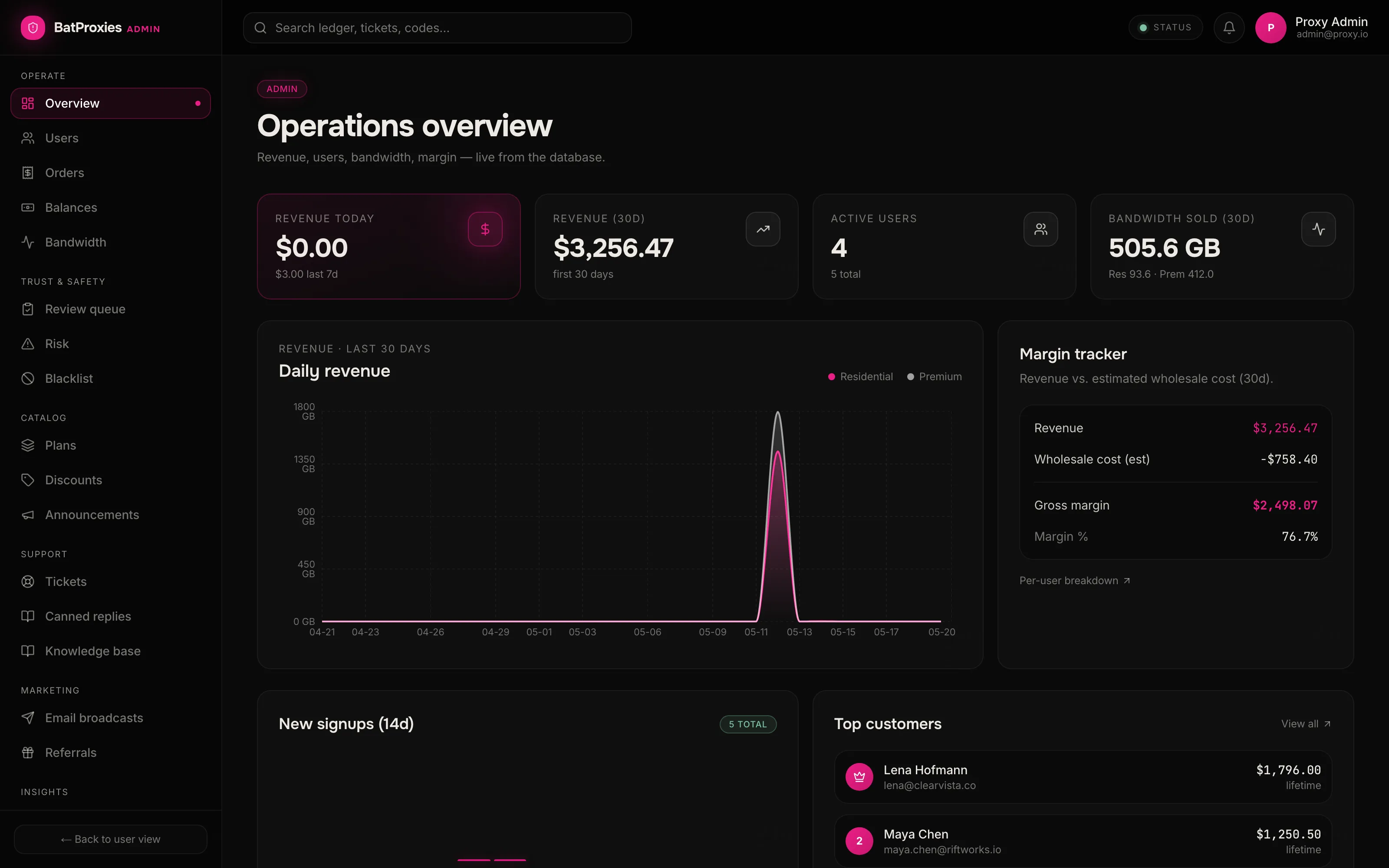Click the ADMIN badge above the title
Viewport: 1389px width, 868px height.
pyautogui.click(x=282, y=89)
